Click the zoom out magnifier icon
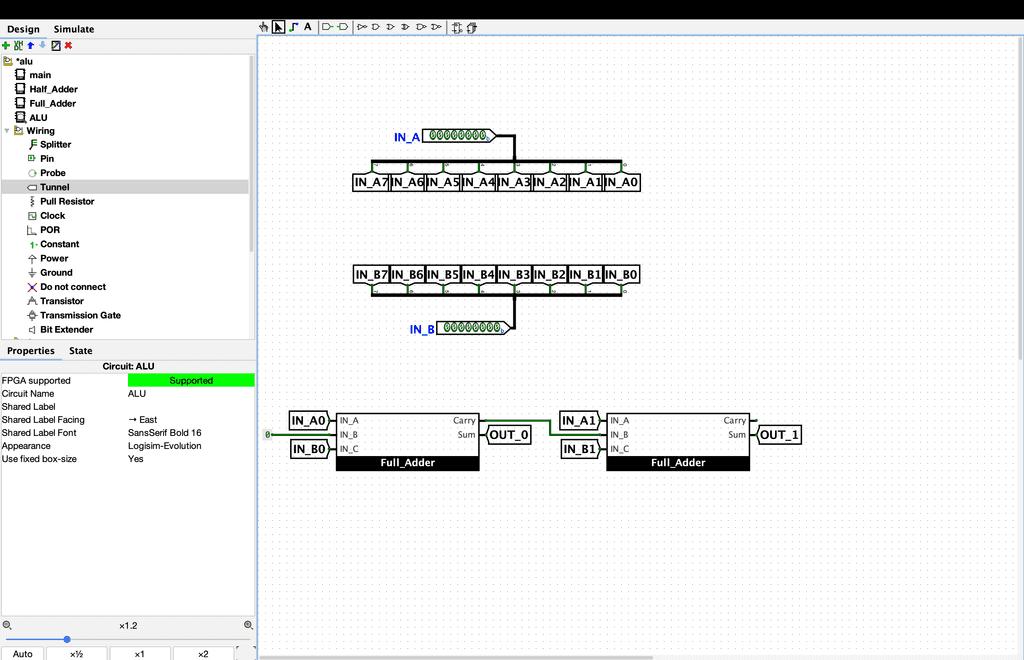 (x=7, y=625)
